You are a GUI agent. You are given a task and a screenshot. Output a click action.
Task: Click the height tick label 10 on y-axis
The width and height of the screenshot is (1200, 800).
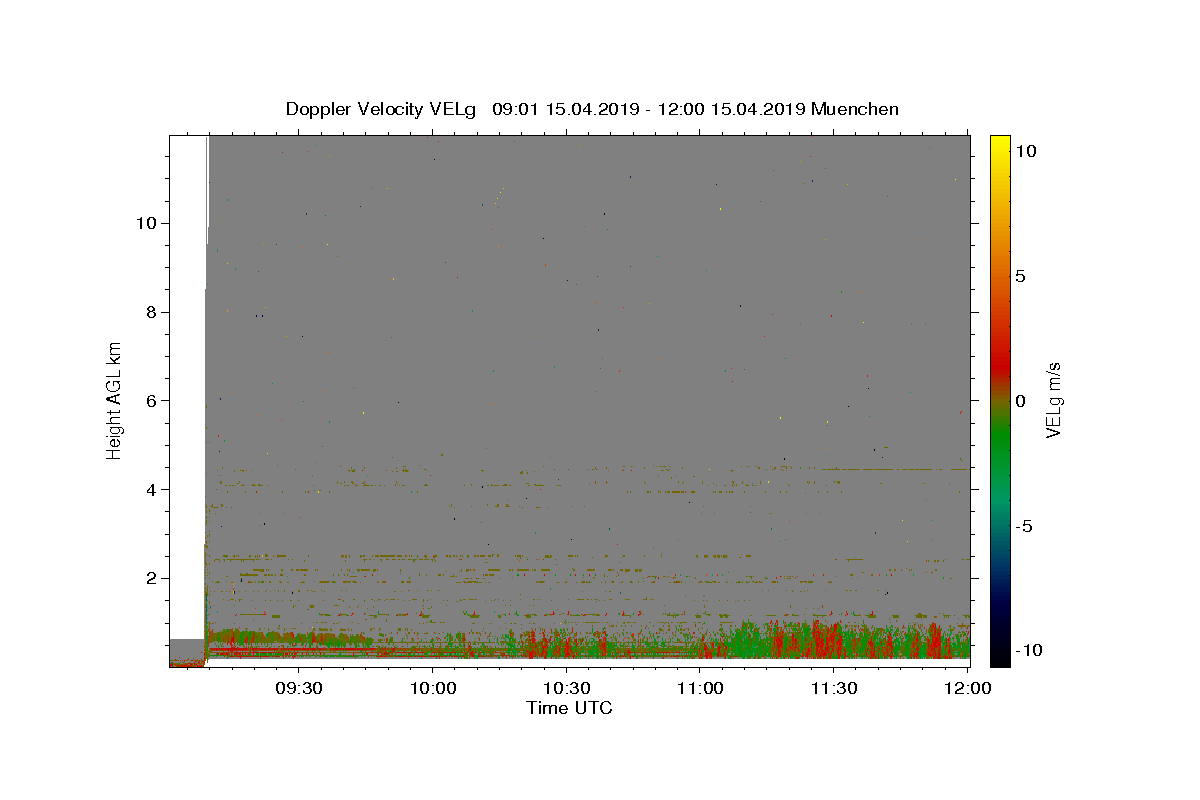[x=148, y=222]
